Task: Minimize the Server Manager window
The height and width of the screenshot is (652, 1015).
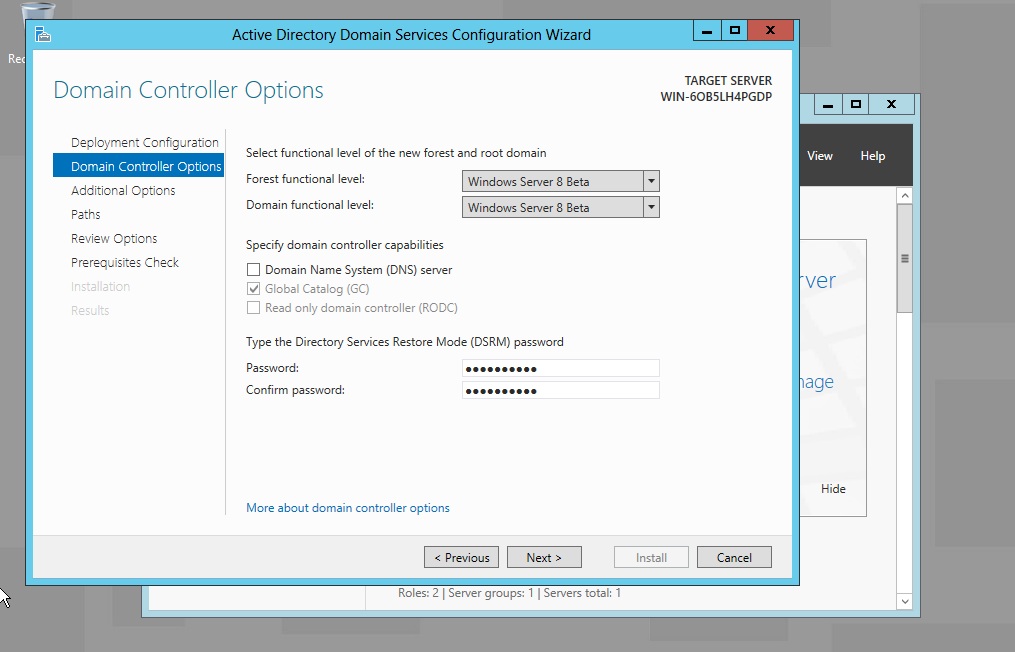Action: pyautogui.click(x=828, y=104)
